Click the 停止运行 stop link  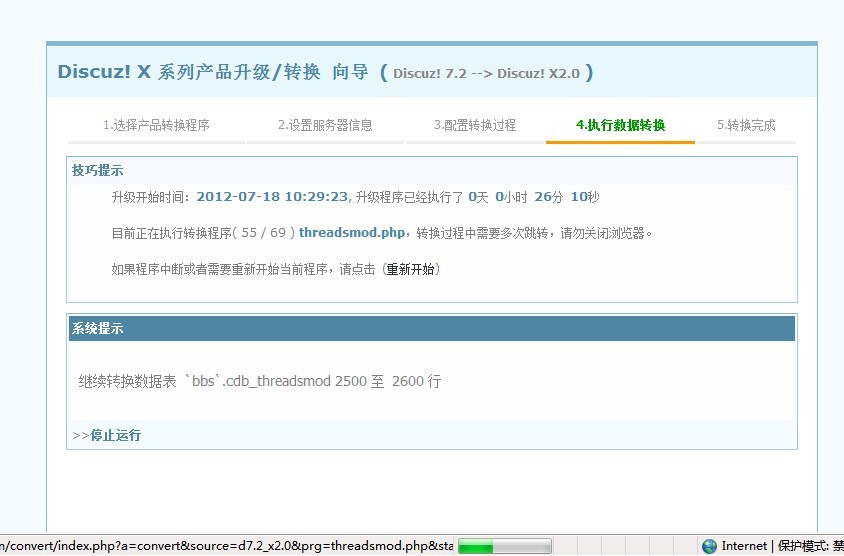click(115, 435)
